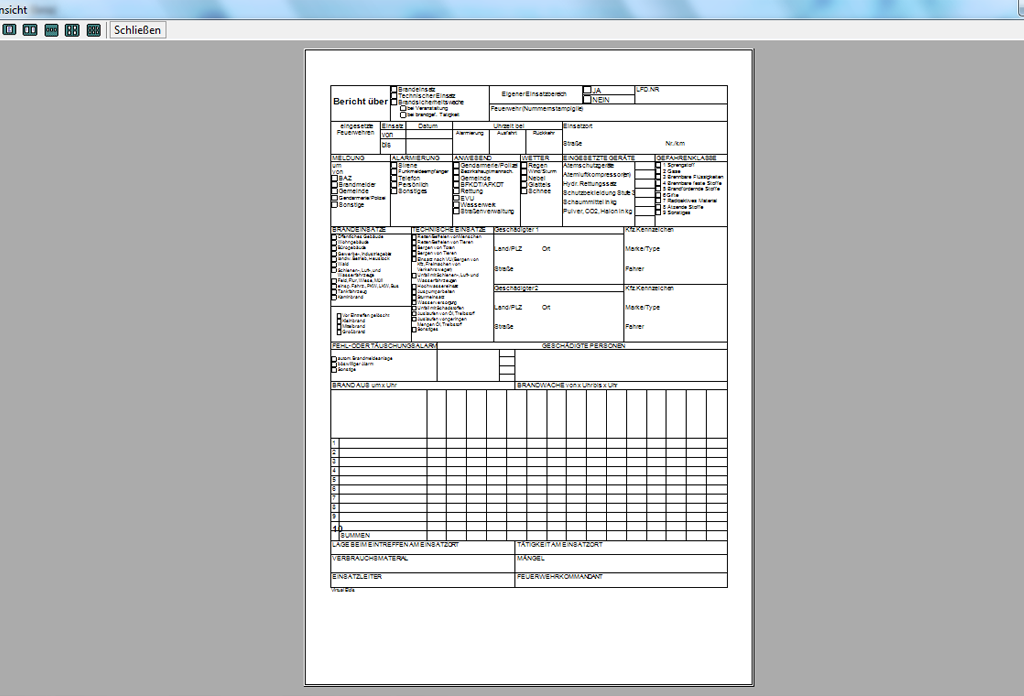Click 'LAGE BEIM EINTREFFEN AM EINSATZORT'

(x=395, y=545)
